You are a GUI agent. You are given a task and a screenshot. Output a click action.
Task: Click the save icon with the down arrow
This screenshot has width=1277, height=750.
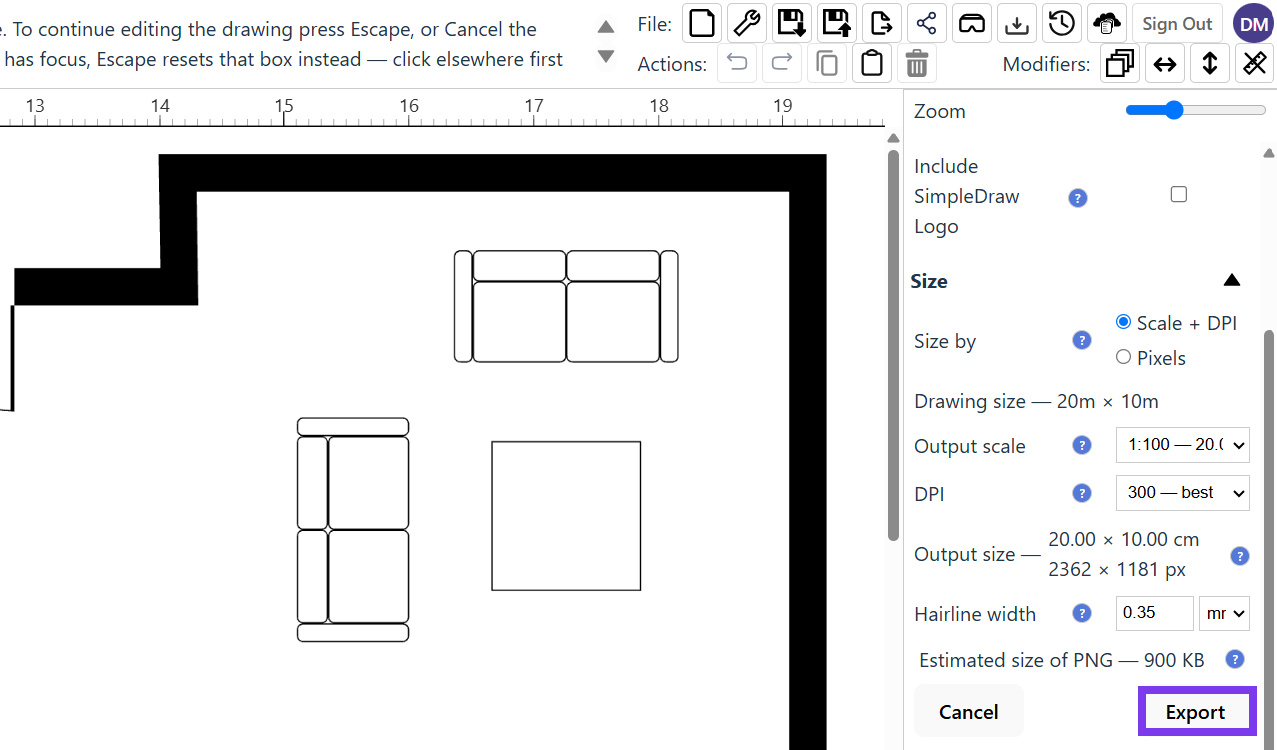click(792, 23)
